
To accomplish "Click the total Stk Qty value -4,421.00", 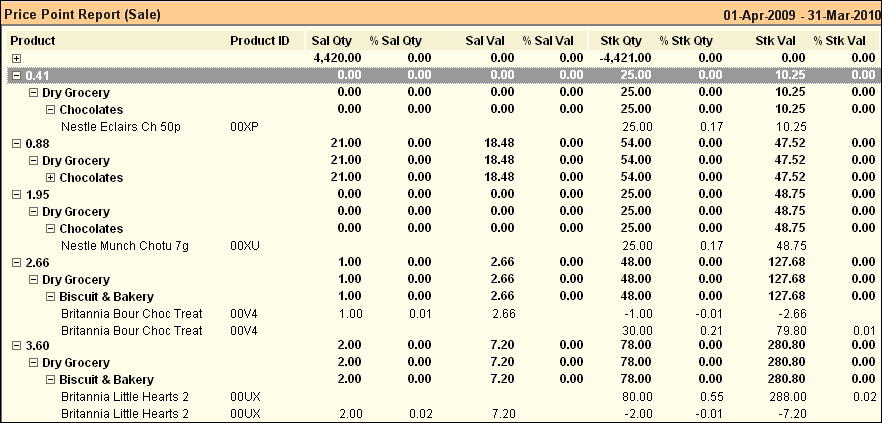I will pos(624,58).
